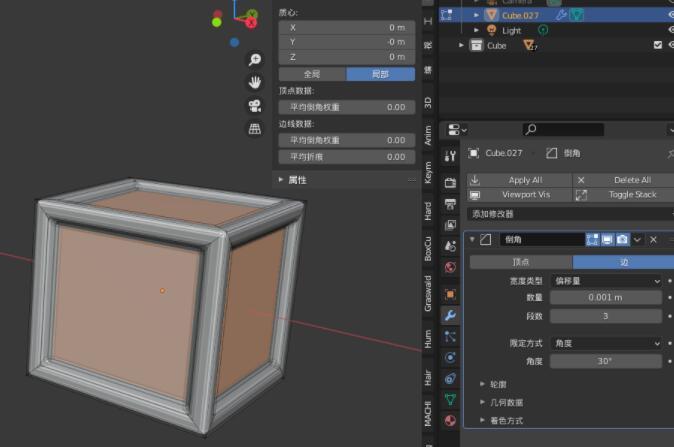Hide the Cube collection with eye icon
This screenshot has width=674, height=447.
[x=671, y=45]
